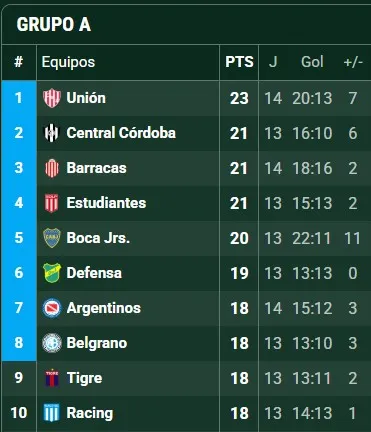Open the Boca Jrs. team name
Screen dimensions: 371x432
(x=98, y=238)
